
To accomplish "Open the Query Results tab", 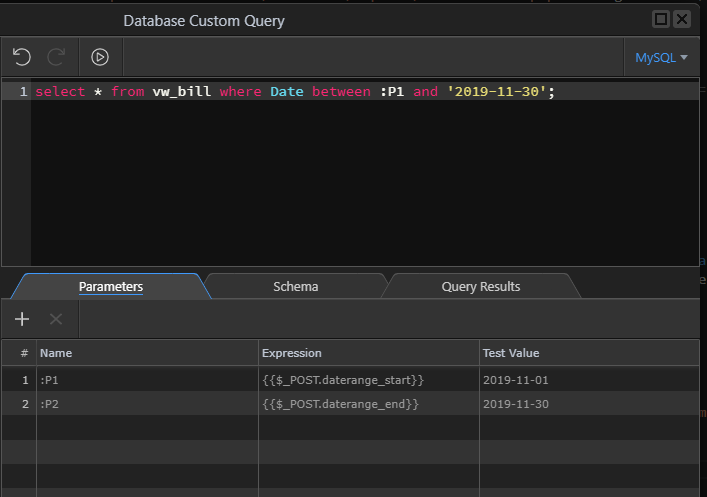I will [481, 286].
